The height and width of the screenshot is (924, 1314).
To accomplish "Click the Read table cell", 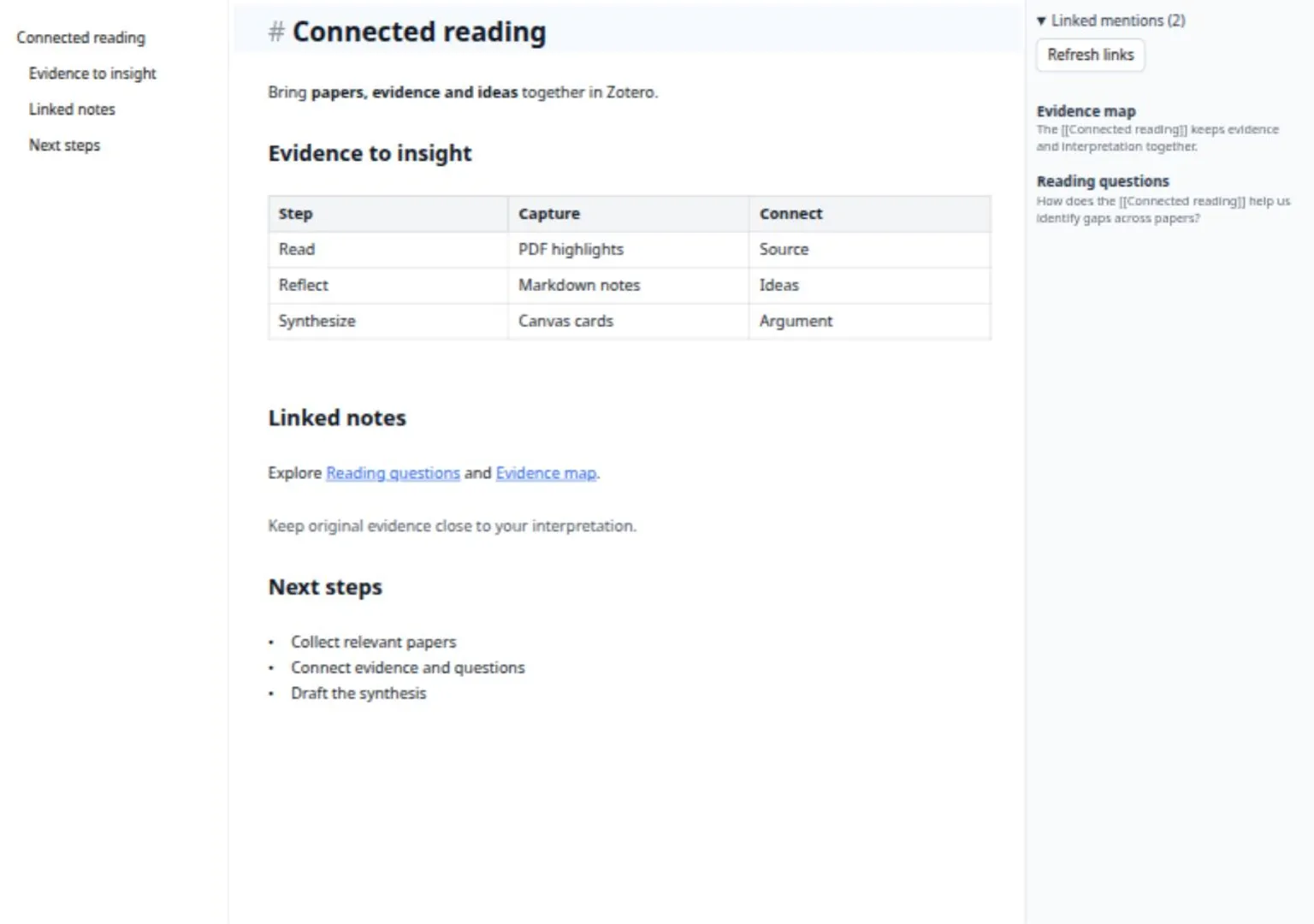I will (388, 250).
